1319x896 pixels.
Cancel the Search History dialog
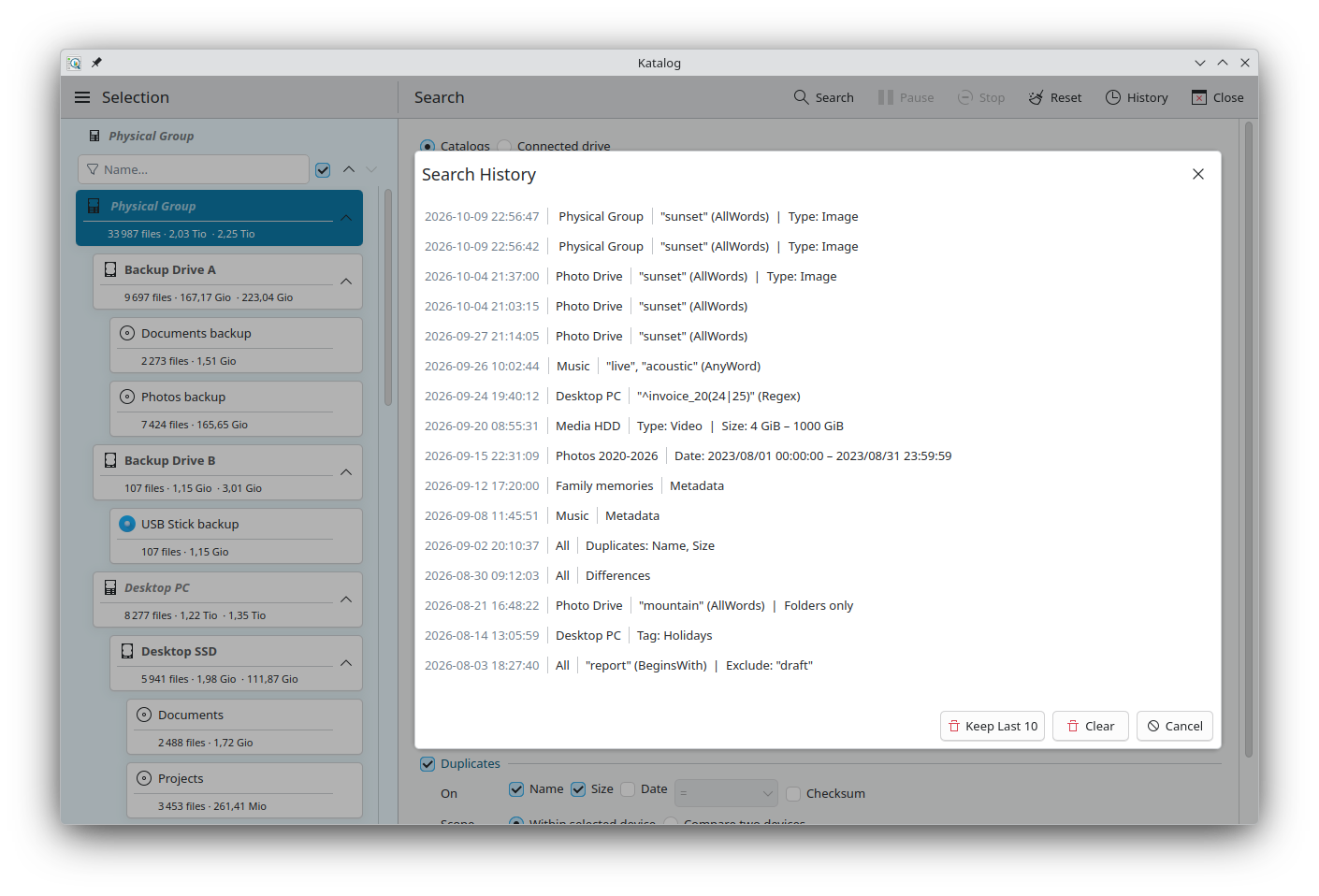[x=1175, y=726]
